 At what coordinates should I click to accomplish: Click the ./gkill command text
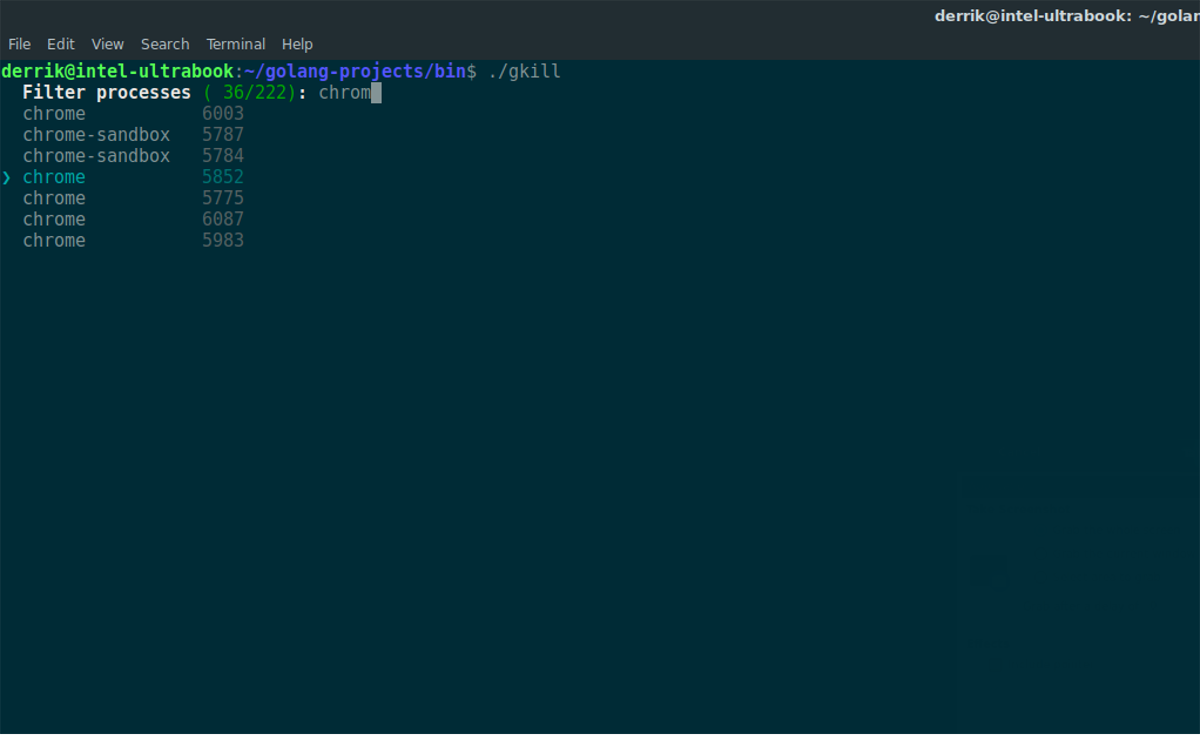click(524, 72)
